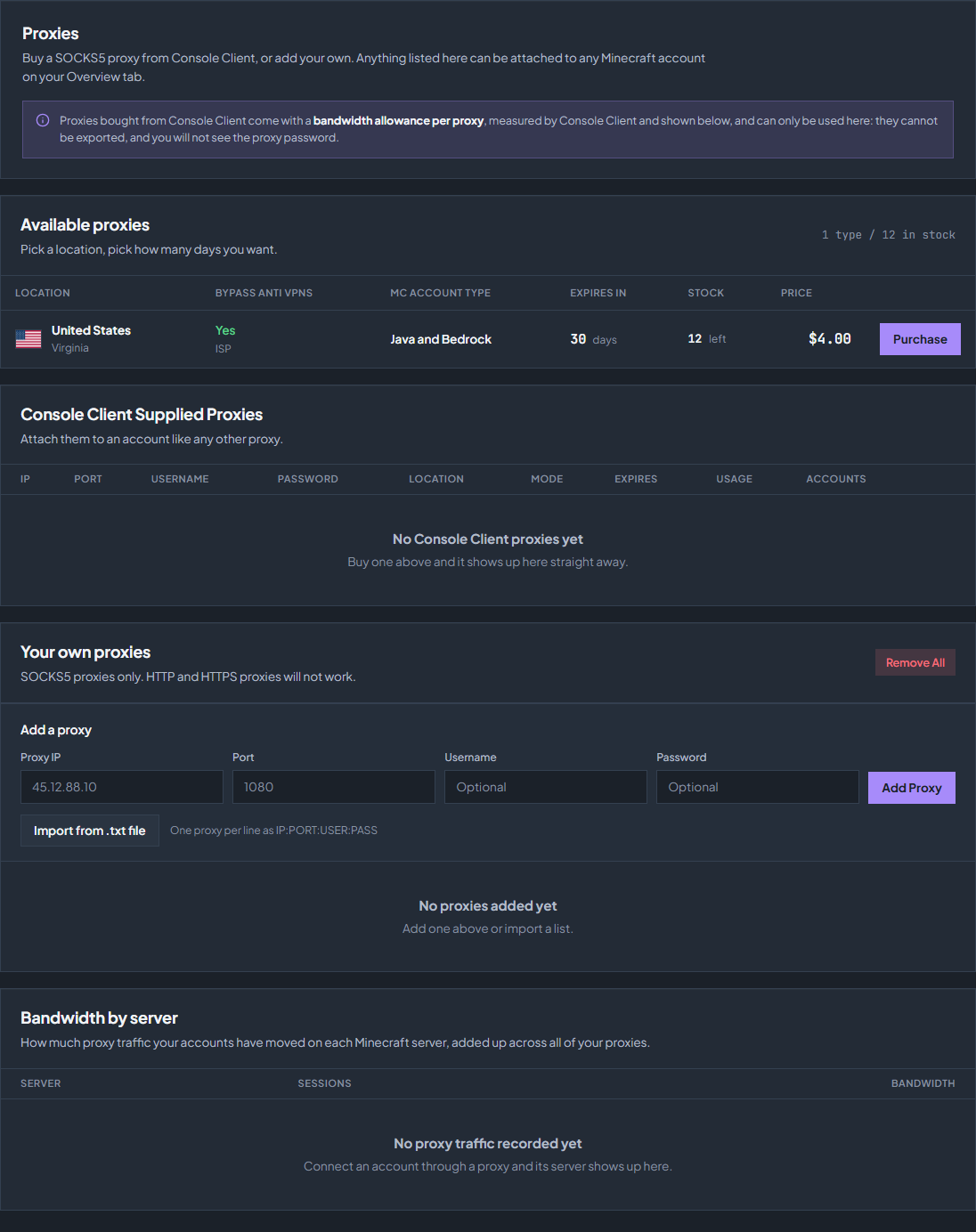
Task: Click the green Yes bypass value
Action: (x=225, y=330)
